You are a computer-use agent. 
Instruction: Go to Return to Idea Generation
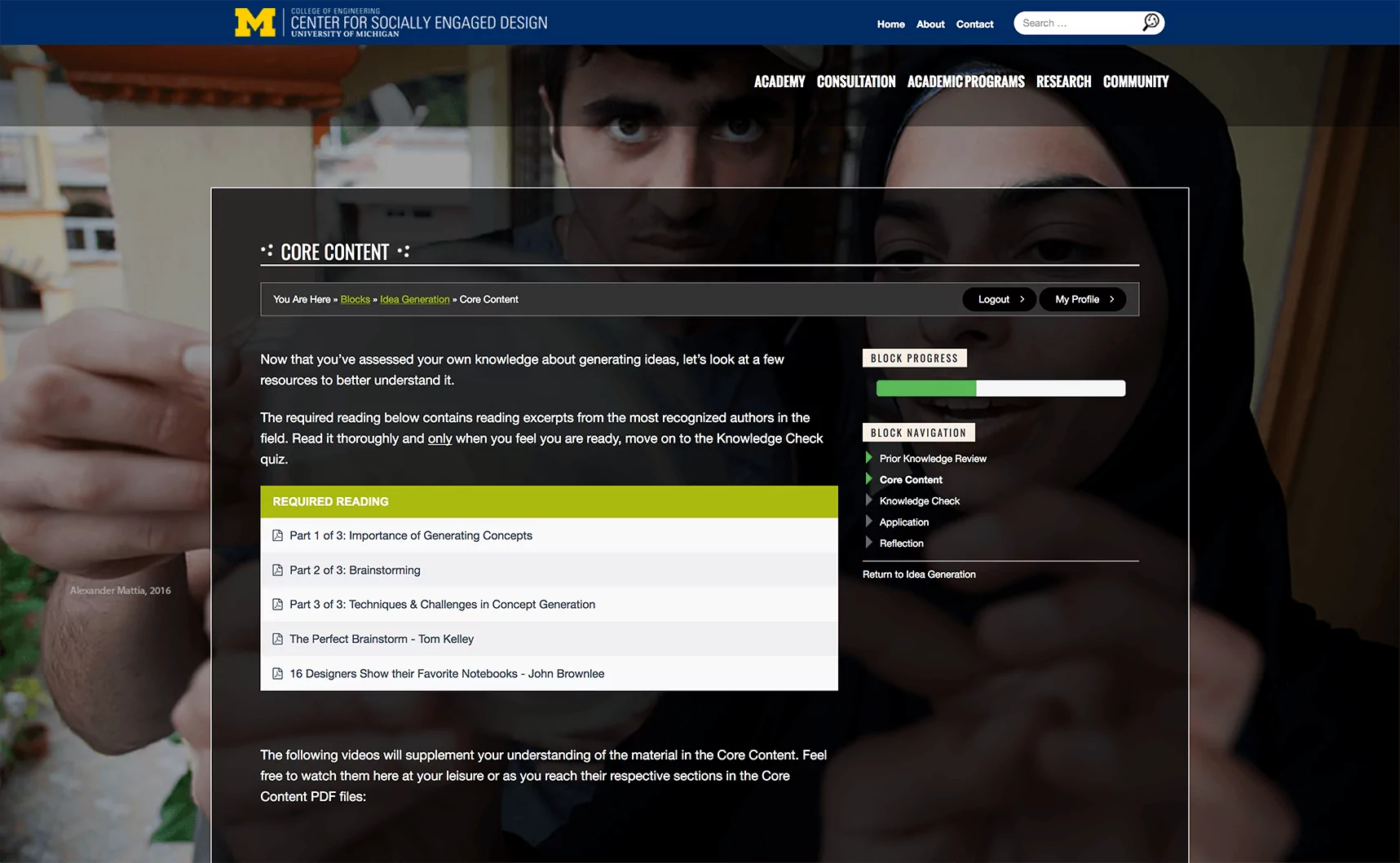[919, 575]
